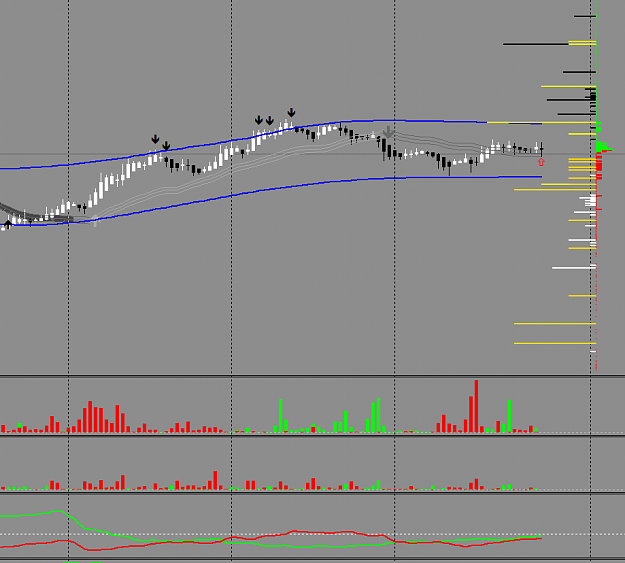This screenshot has width=625, height=563.
Task: Click the longest white horizontal level line
Action: pyautogui.click(x=574, y=268)
